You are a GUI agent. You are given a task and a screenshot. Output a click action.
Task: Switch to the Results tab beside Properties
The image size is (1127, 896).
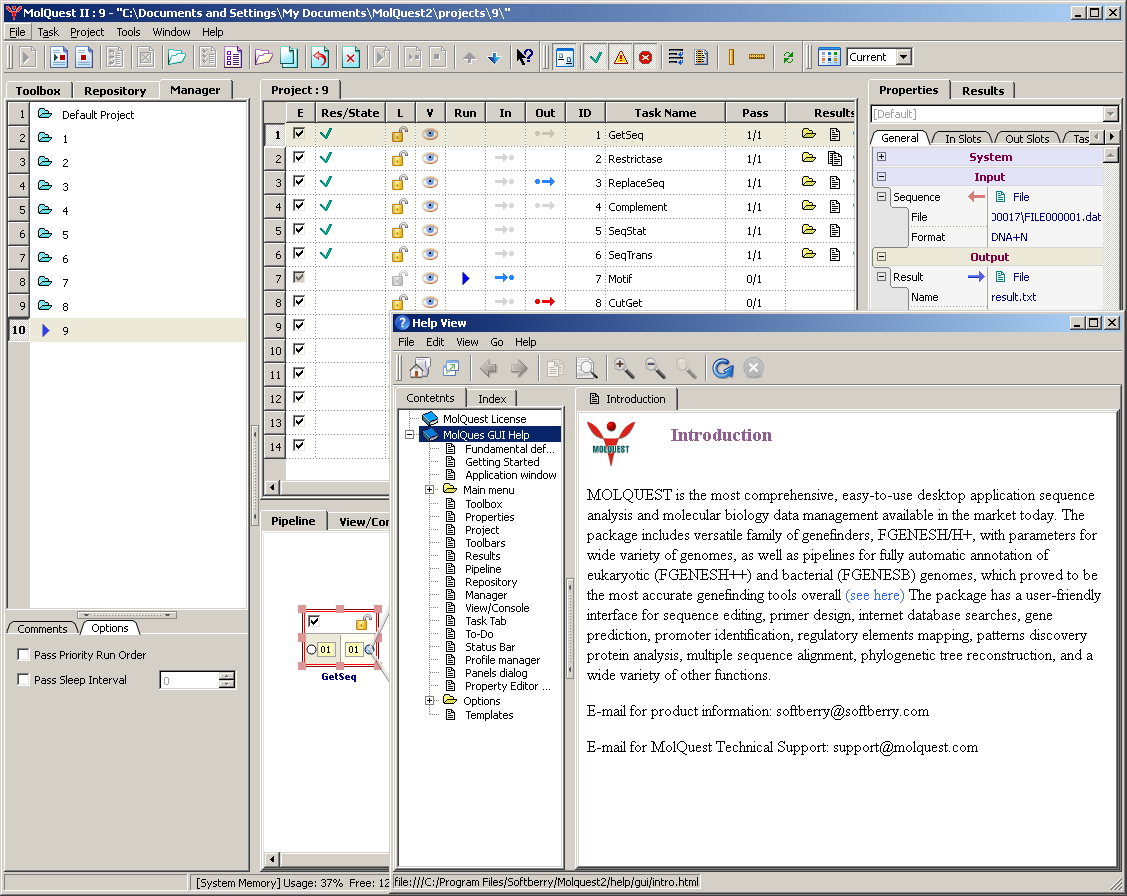983,91
